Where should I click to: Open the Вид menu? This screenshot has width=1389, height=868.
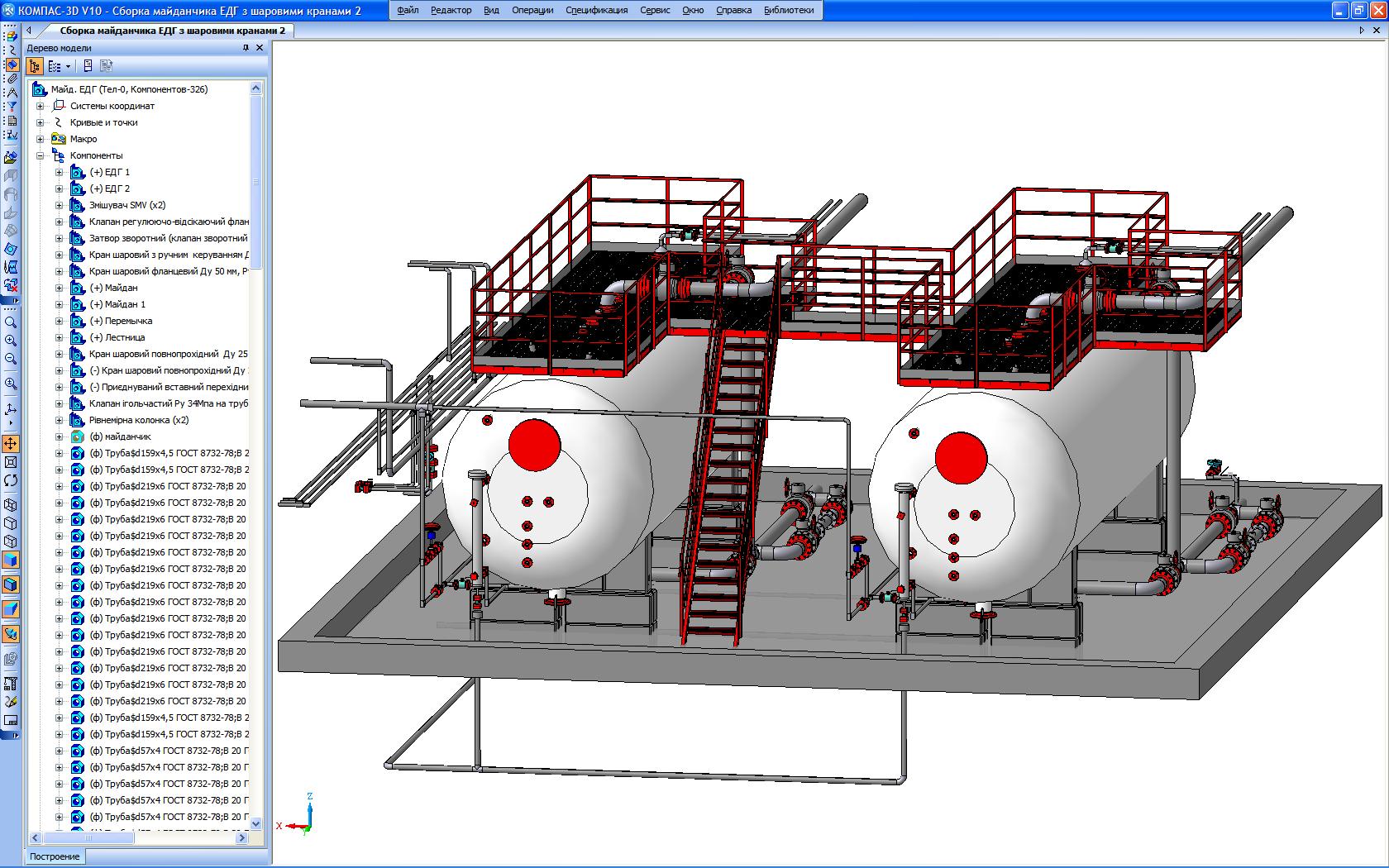click(x=491, y=10)
